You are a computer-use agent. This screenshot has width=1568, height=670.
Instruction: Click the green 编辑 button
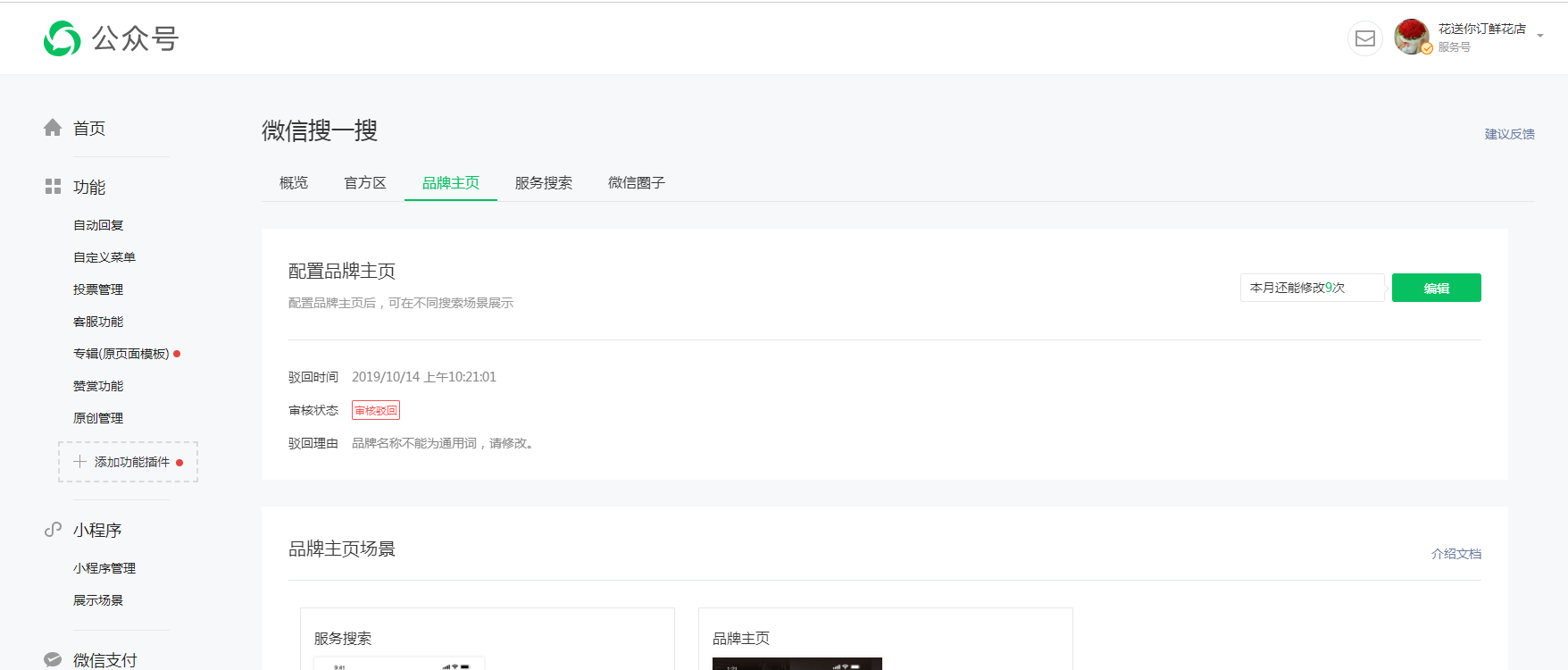click(1437, 288)
